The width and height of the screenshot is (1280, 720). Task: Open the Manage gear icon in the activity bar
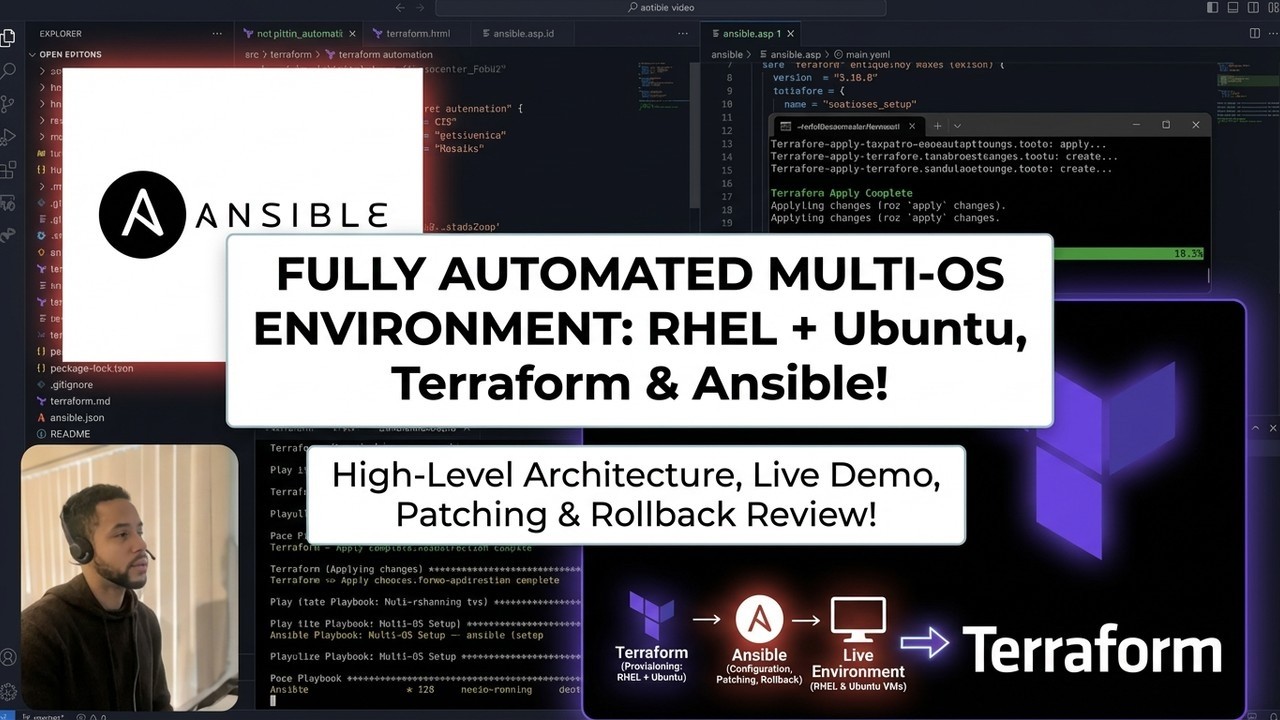point(8,692)
